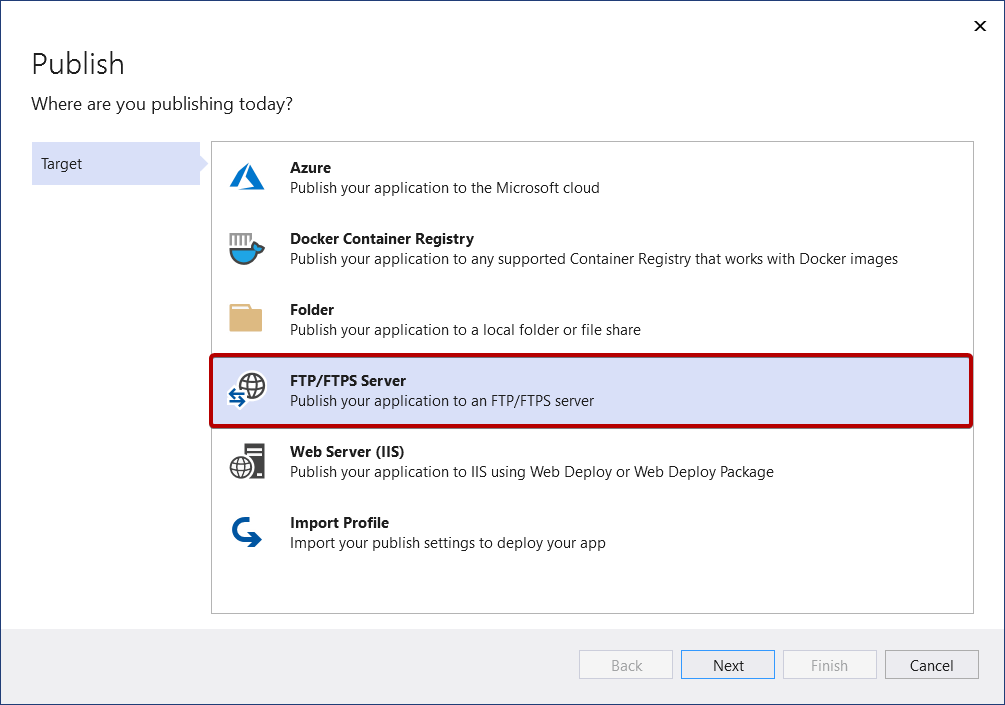This screenshot has height=705, width=1005.
Task: Click the Cancel button
Action: 931,664
